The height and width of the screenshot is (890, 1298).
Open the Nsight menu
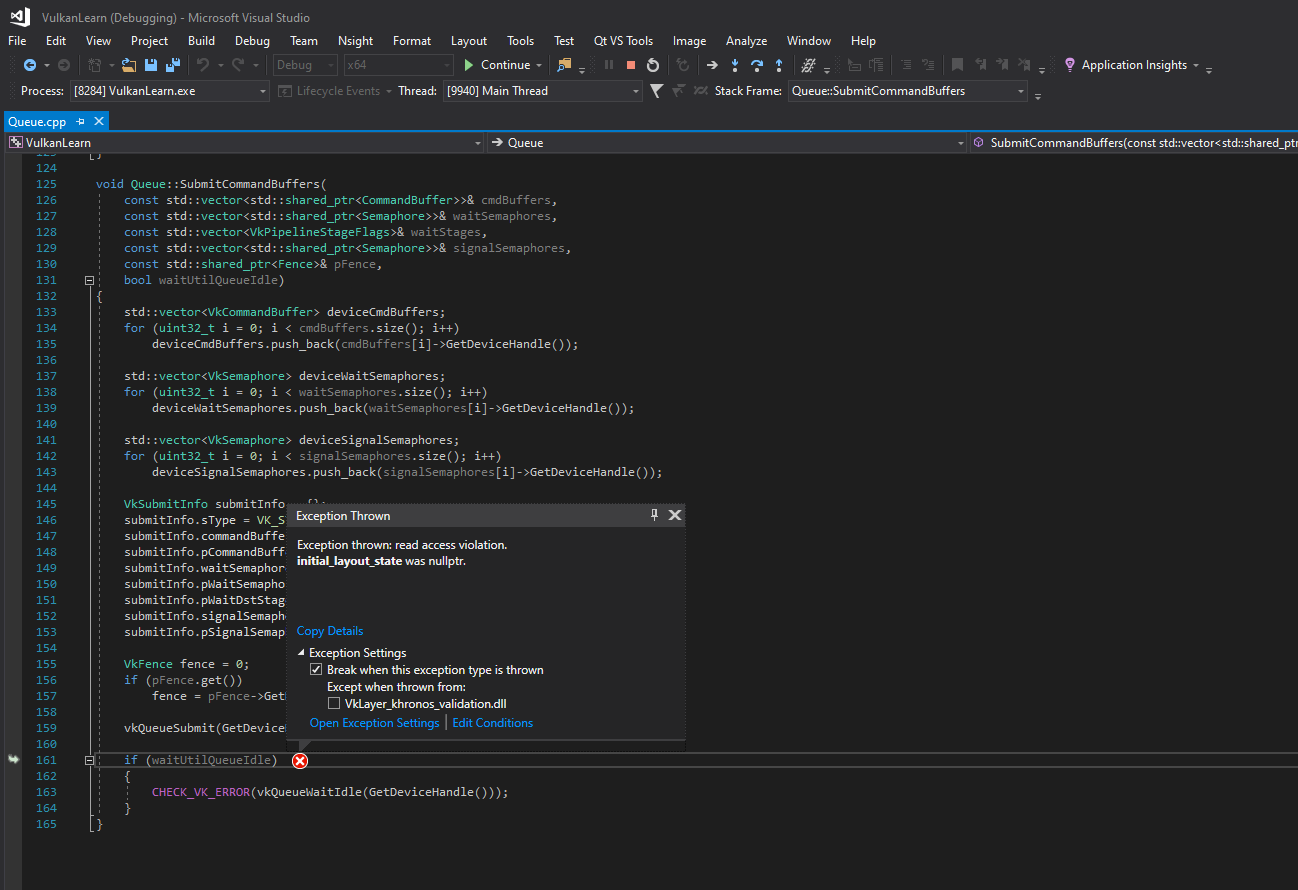click(355, 40)
